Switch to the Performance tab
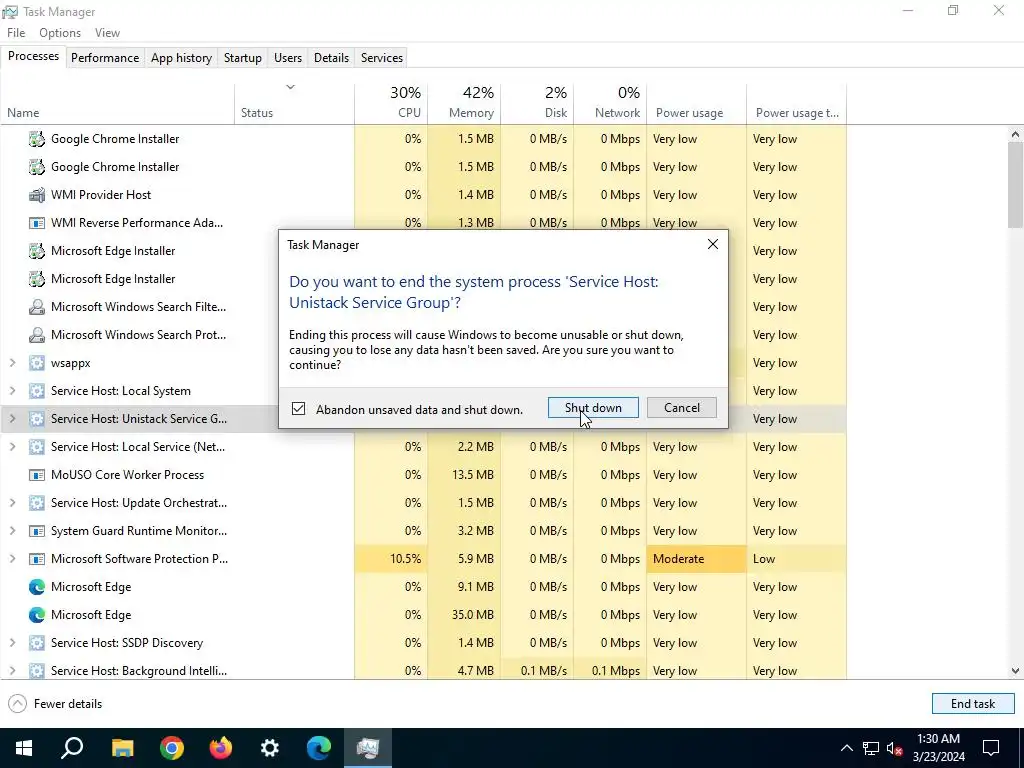This screenshot has height=768, width=1024. (x=104, y=57)
